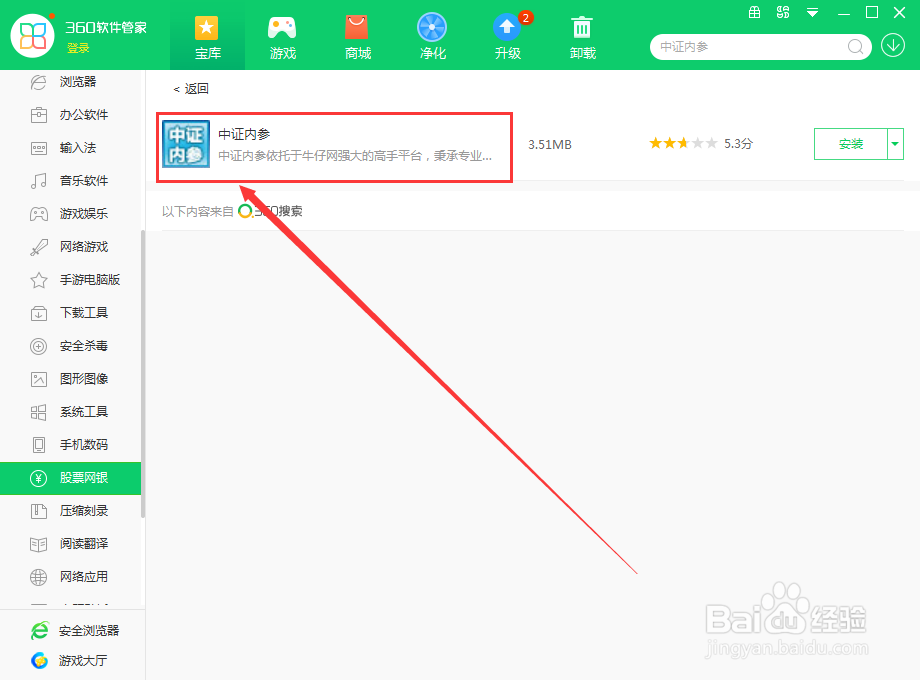This screenshot has width=920, height=680.
Task: Select 阅读翻译 category in sidebar
Action: coord(70,544)
